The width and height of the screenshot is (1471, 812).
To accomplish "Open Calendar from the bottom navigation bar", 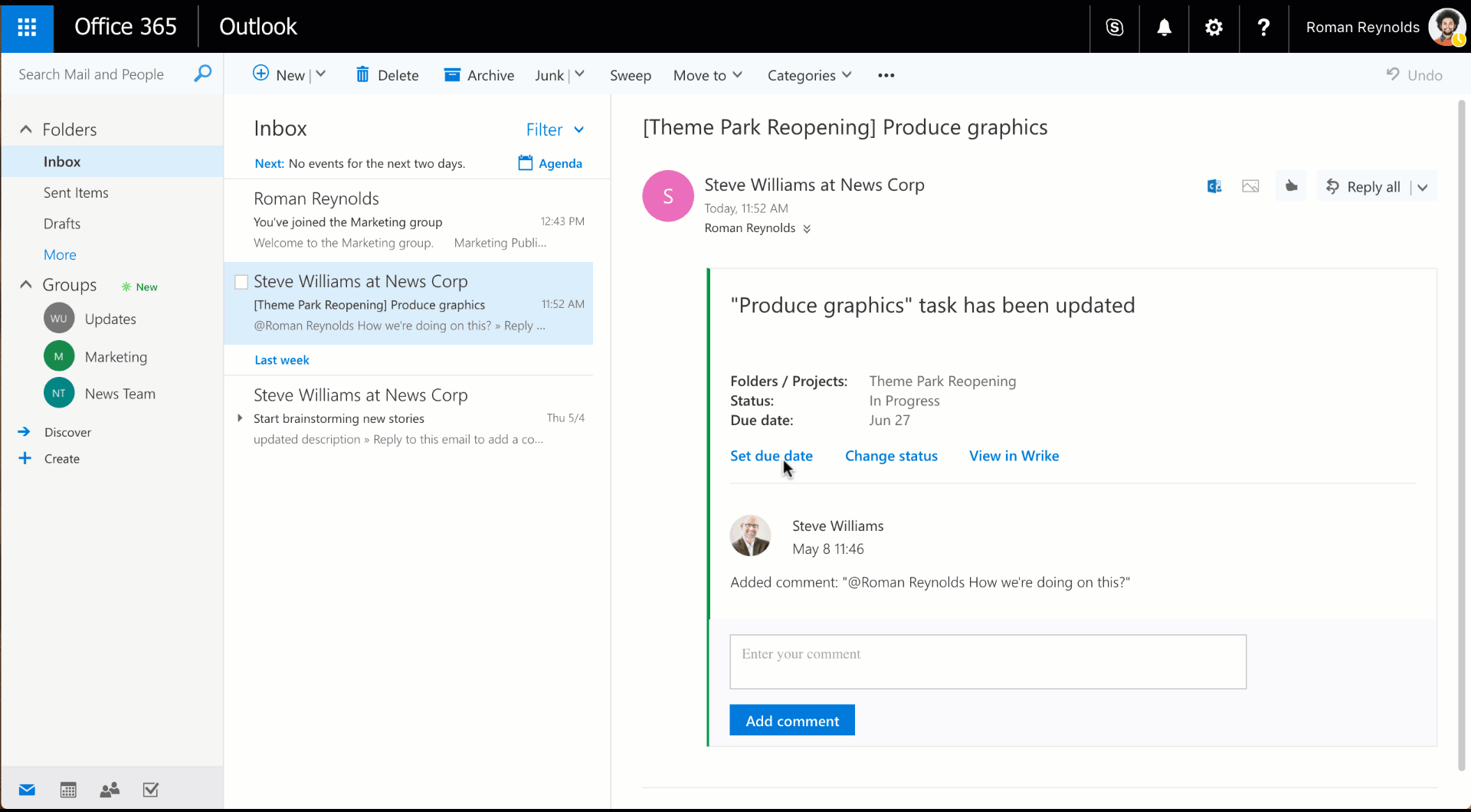I will (68, 790).
